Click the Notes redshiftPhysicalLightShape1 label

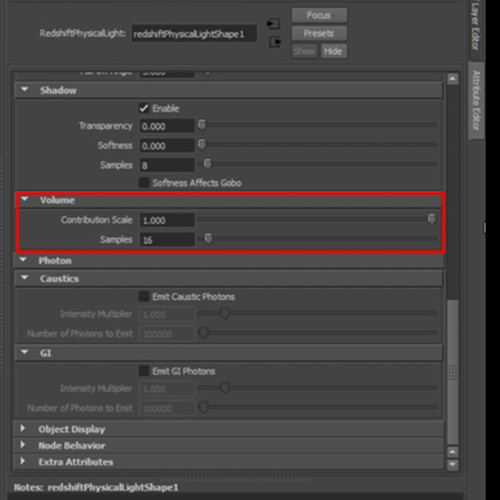96,487
